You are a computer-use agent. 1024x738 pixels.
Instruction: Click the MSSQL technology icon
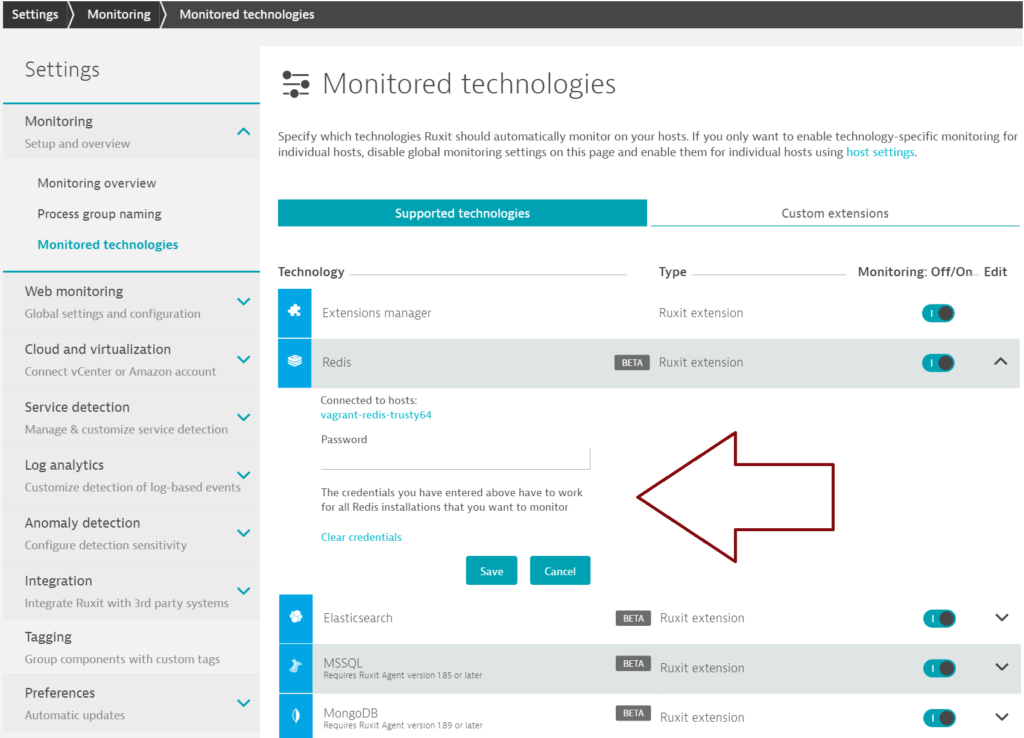pos(296,667)
